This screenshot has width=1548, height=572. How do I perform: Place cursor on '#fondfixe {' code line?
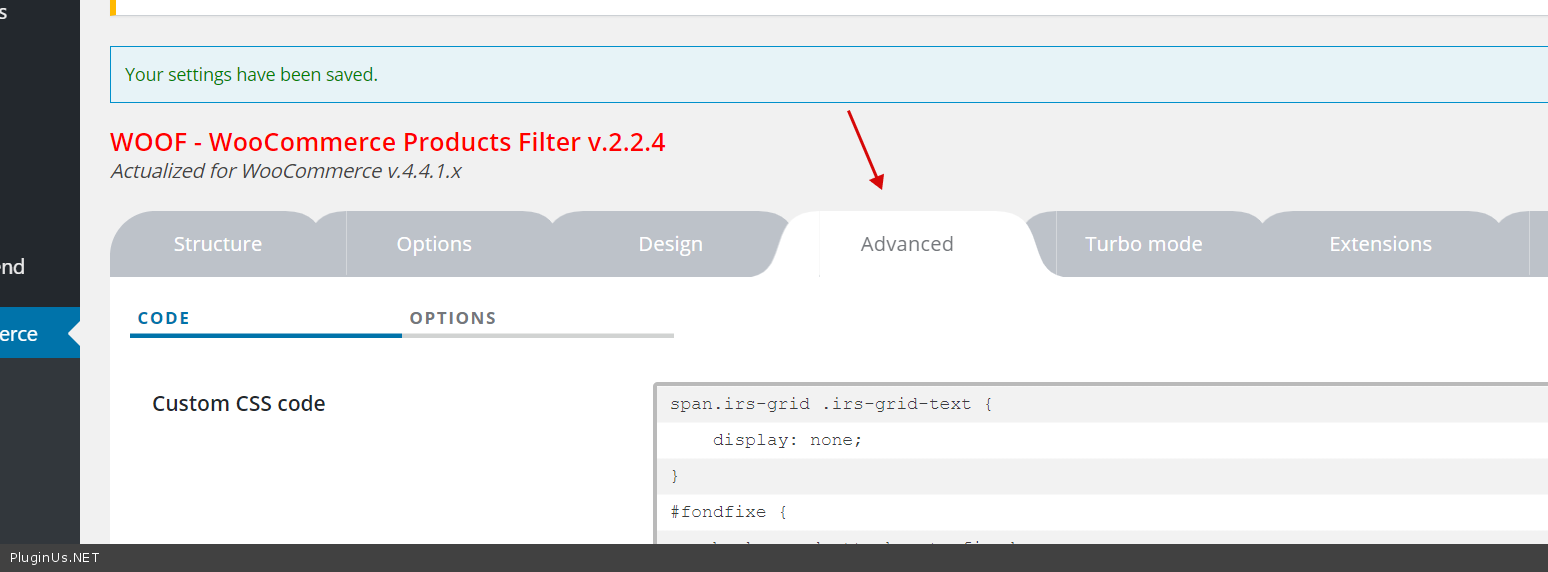(x=729, y=512)
